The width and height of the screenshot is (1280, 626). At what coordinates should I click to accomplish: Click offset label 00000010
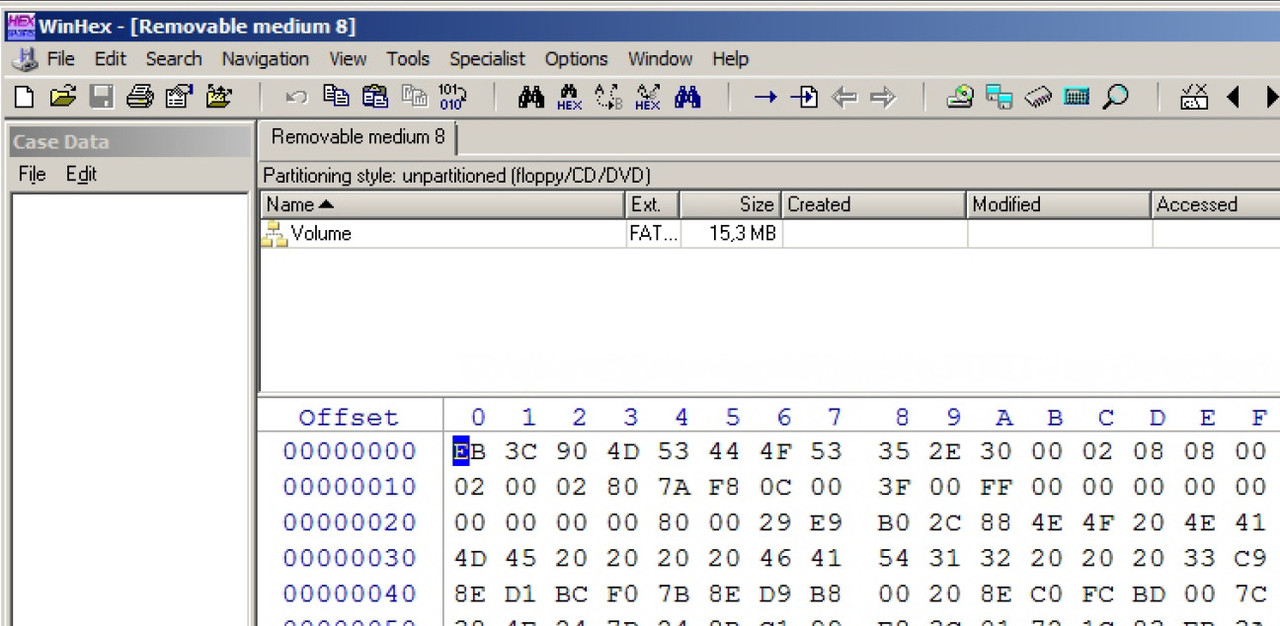click(x=349, y=487)
